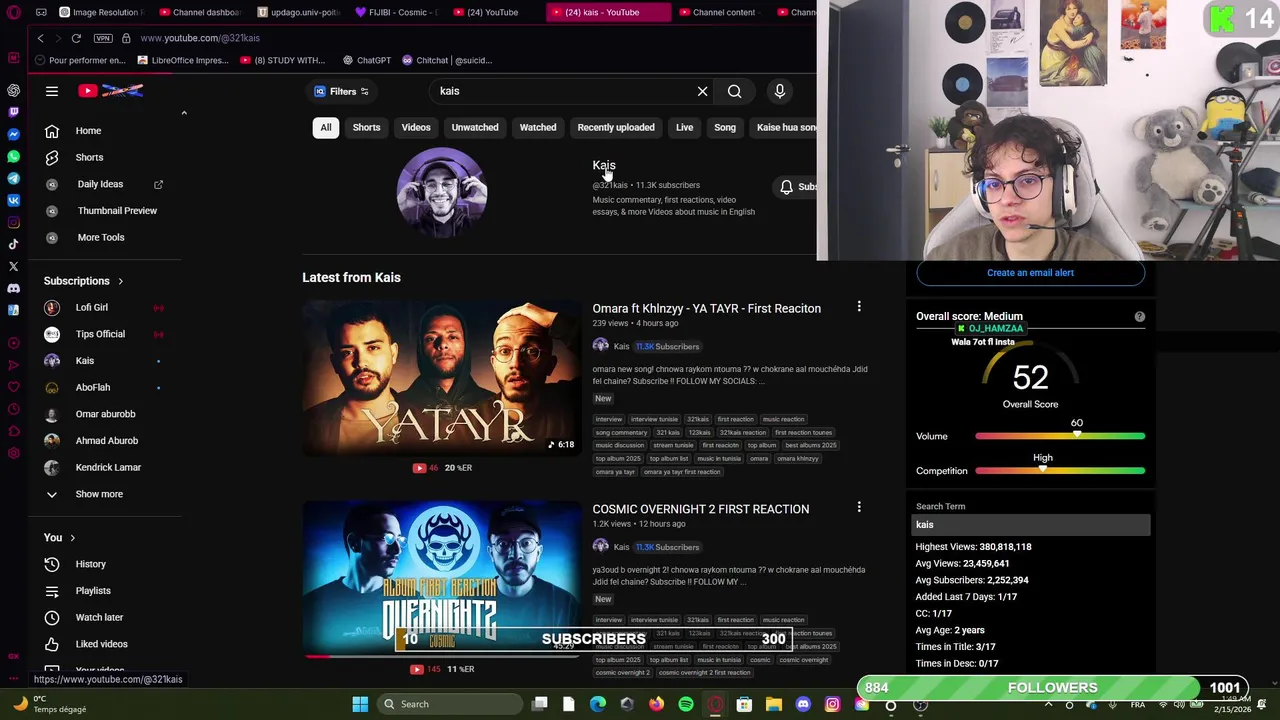Select the All filter chip

326,127
